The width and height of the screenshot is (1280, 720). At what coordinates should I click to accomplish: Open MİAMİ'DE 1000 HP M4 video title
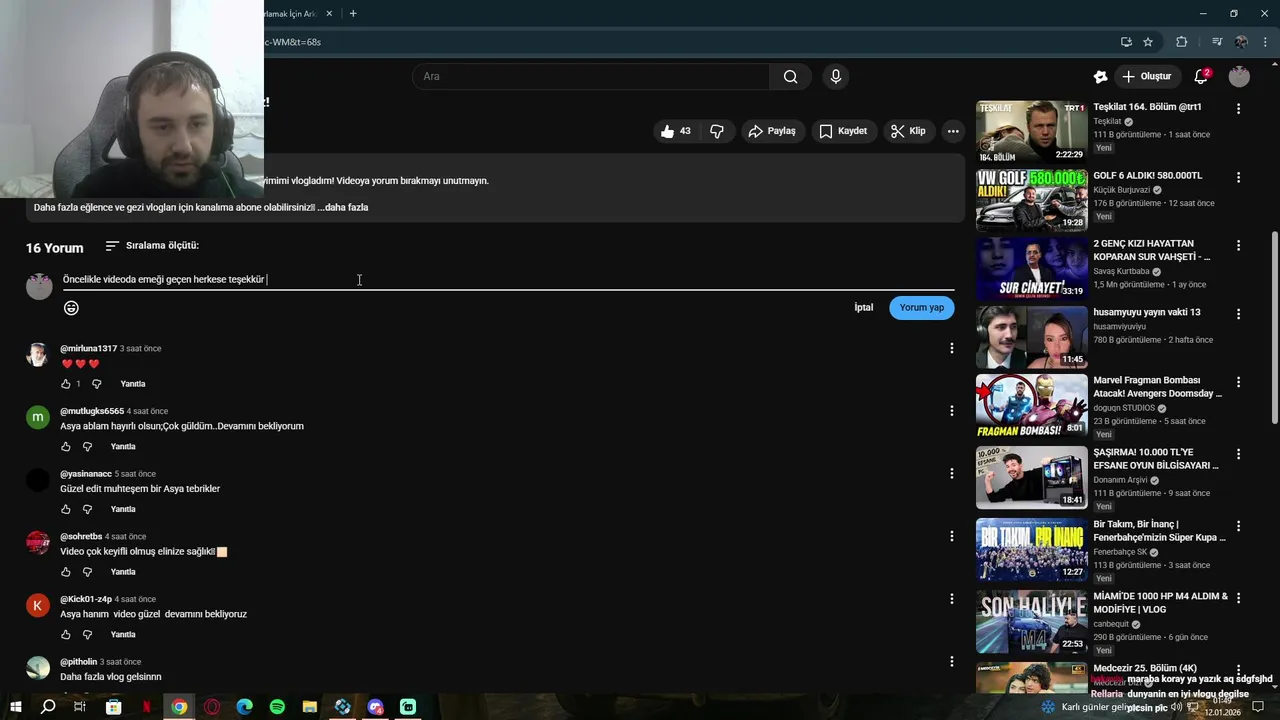click(1160, 603)
